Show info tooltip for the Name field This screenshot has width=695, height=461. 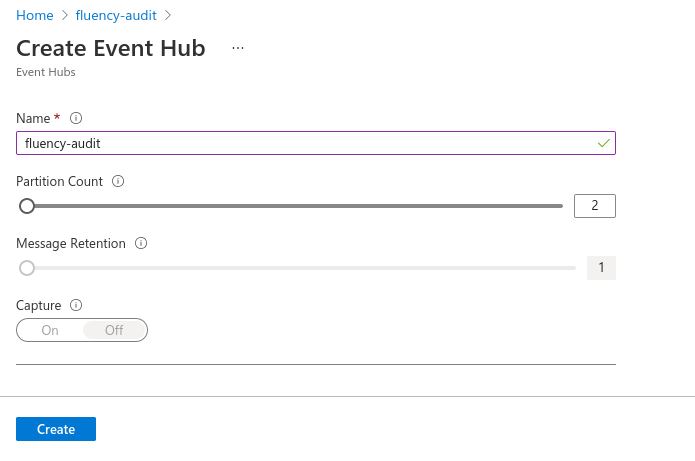pos(76,118)
